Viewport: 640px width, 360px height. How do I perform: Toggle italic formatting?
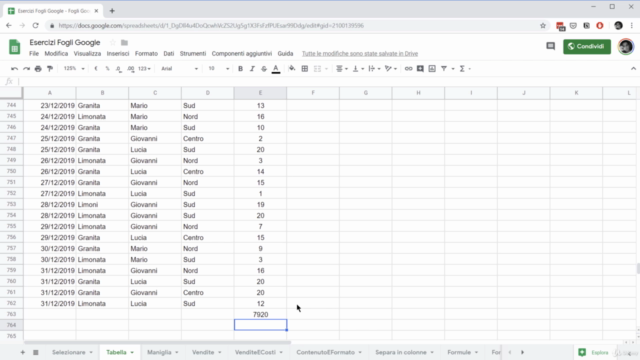[x=252, y=69]
